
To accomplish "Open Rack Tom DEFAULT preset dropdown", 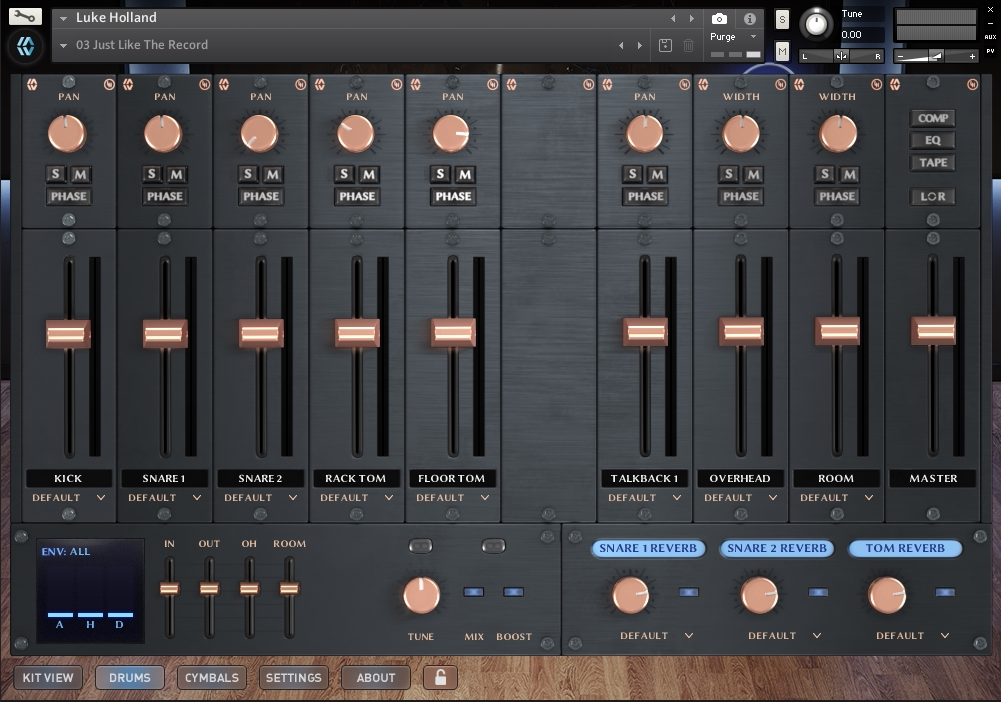I will pyautogui.click(x=356, y=497).
